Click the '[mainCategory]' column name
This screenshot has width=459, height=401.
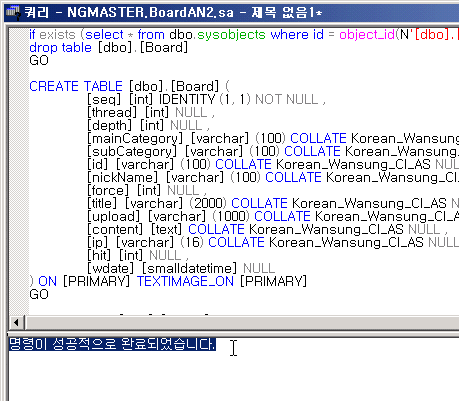click(135, 138)
